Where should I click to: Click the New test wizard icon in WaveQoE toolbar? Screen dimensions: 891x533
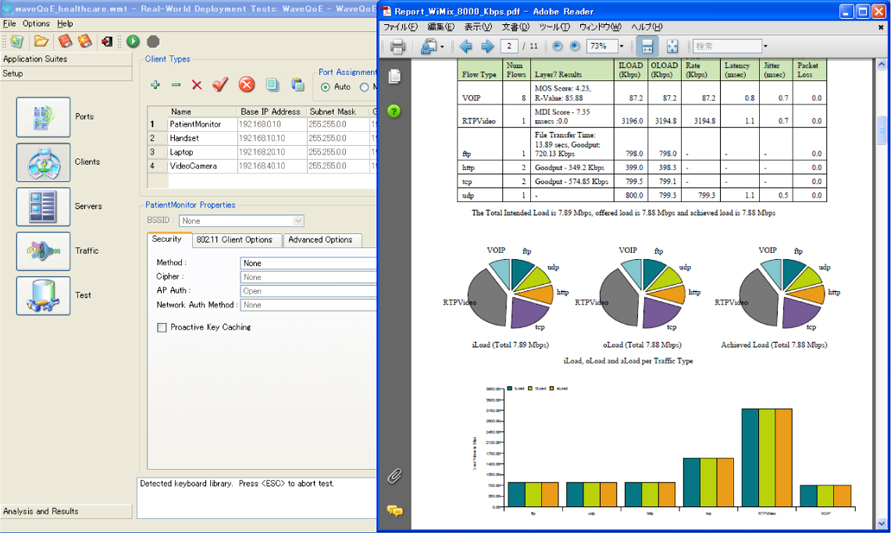17,41
